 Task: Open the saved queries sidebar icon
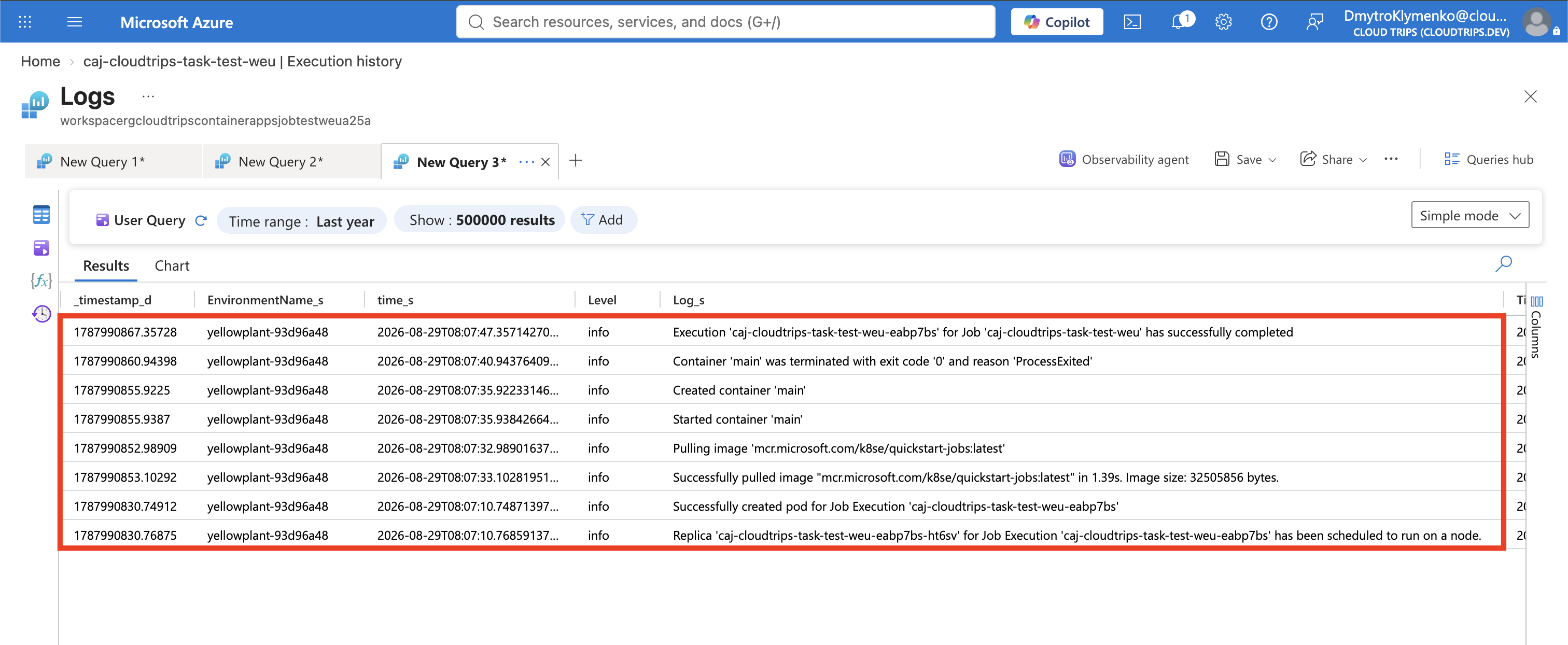(x=41, y=248)
